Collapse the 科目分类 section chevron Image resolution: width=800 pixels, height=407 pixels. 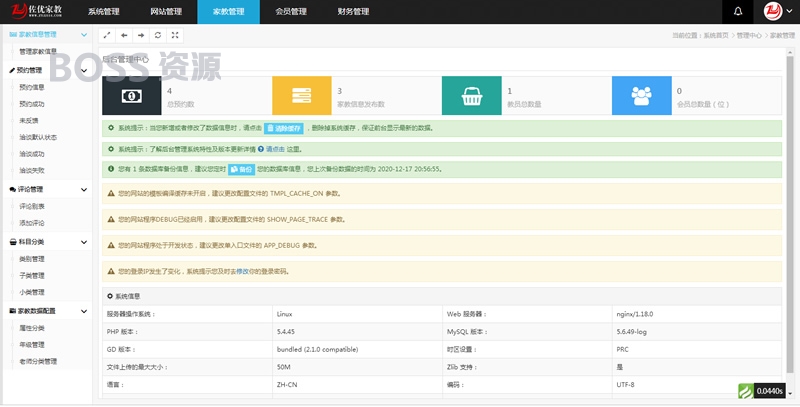84,242
